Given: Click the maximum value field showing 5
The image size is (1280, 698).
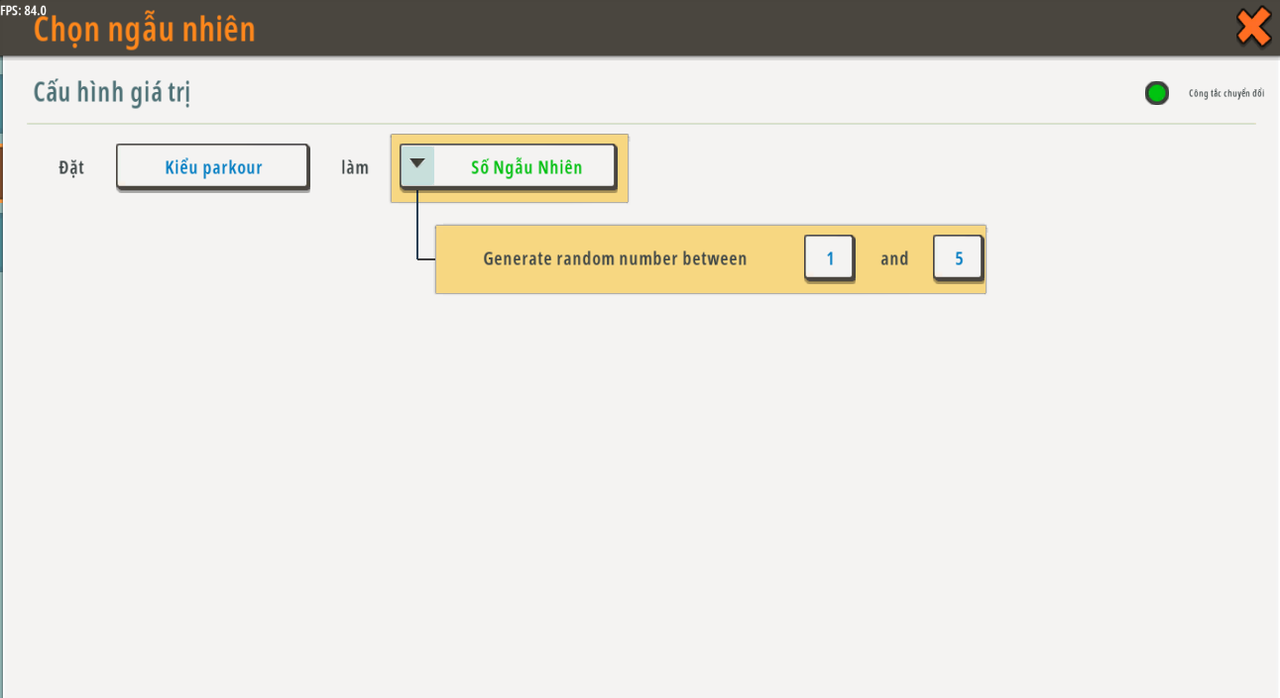Looking at the screenshot, I should [x=958, y=259].
